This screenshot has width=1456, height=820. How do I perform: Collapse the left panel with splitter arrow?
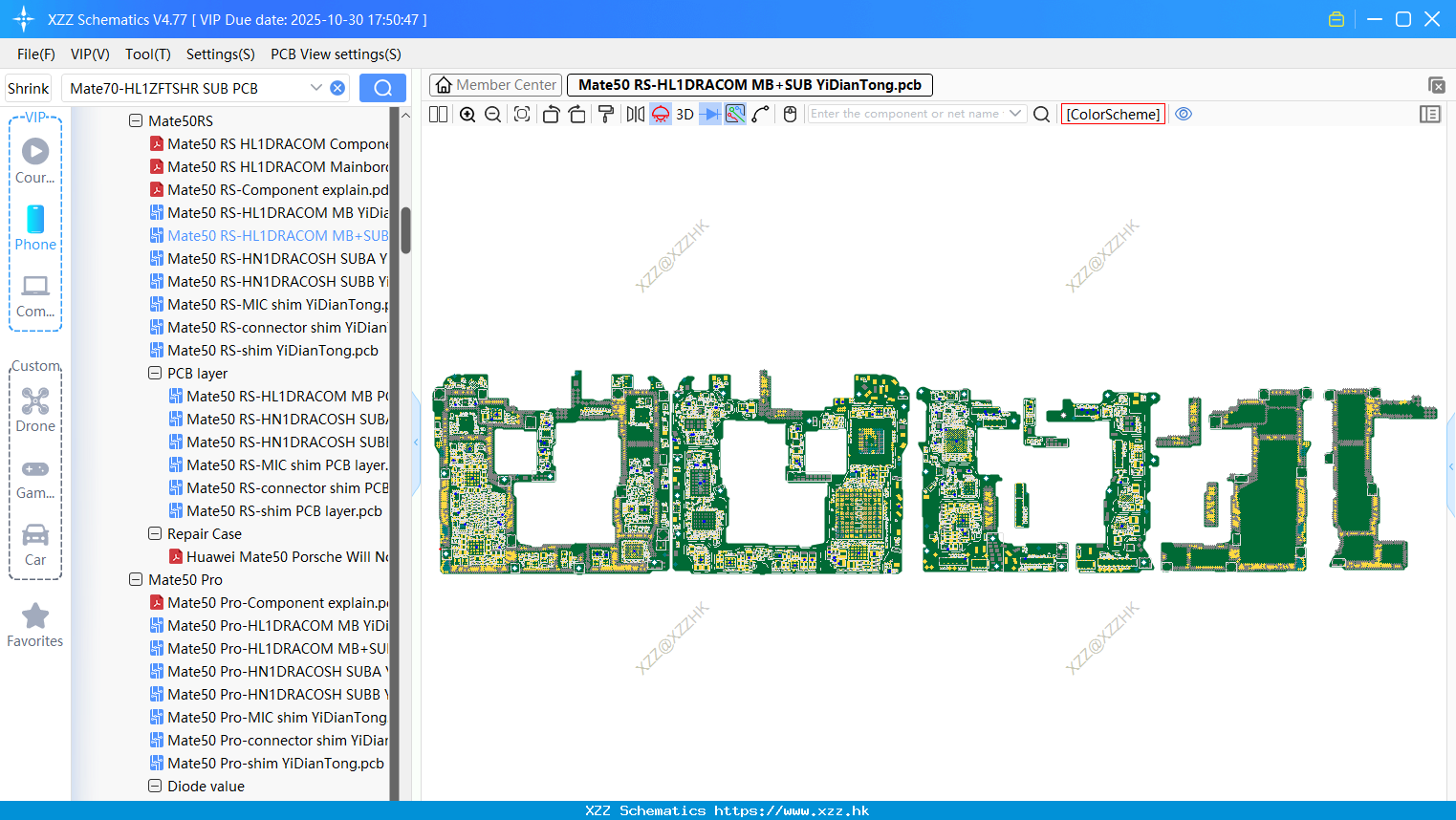pos(416,442)
